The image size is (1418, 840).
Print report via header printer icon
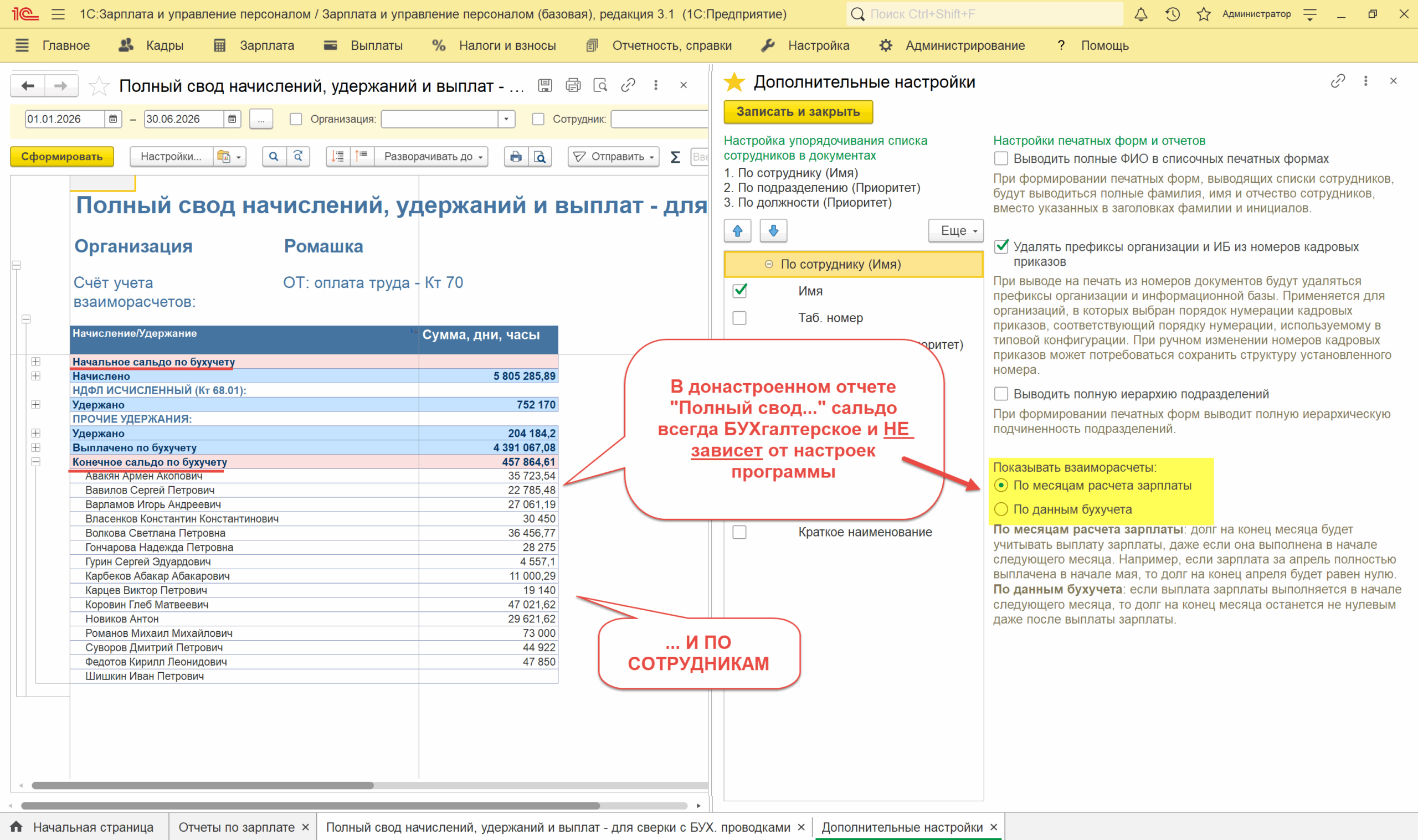[x=573, y=85]
